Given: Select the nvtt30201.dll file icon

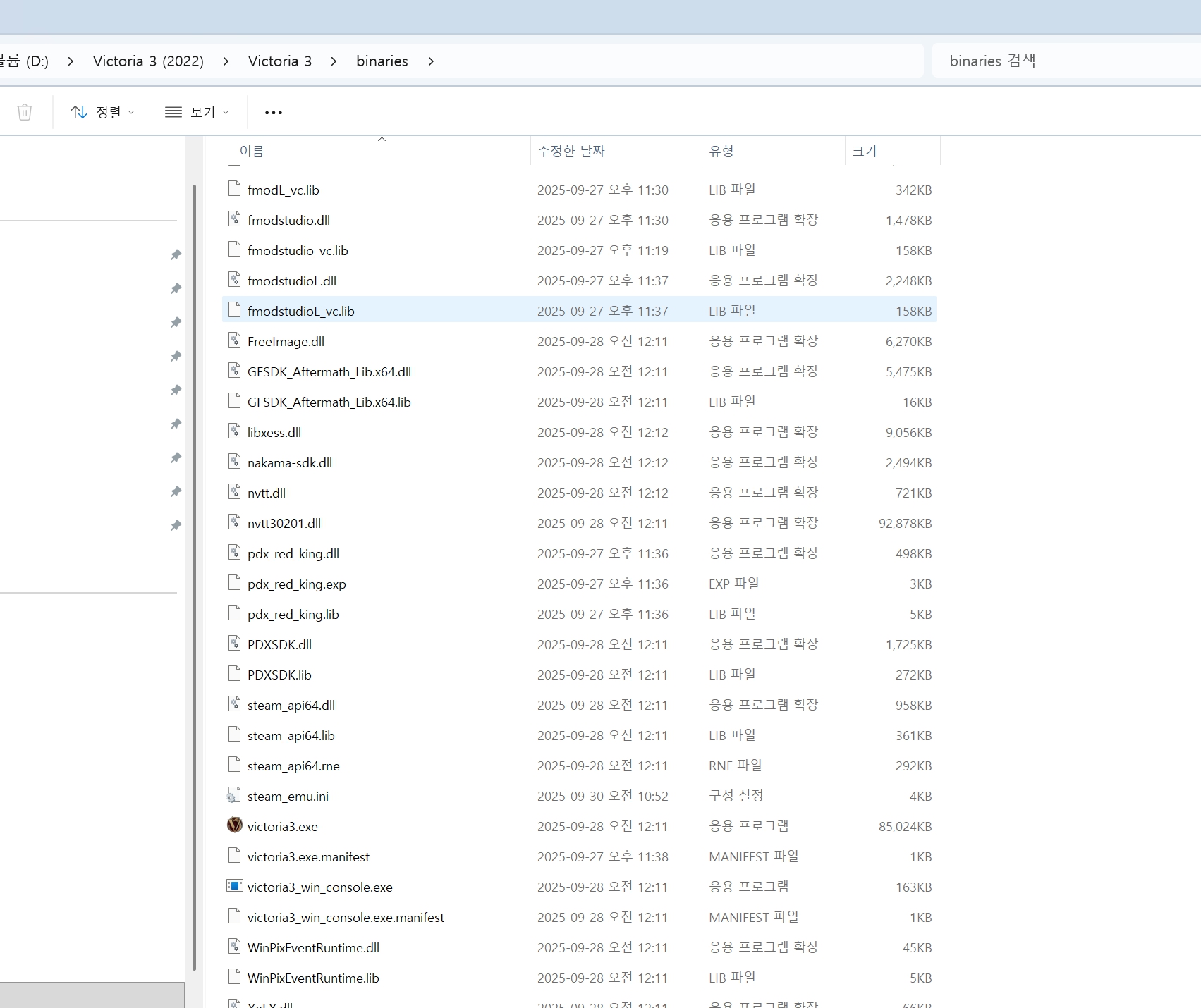Looking at the screenshot, I should (x=234, y=522).
